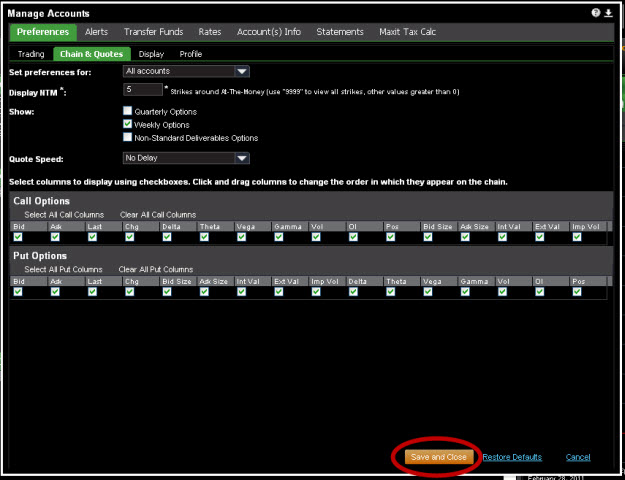Open the Display sub-tab
The height and width of the screenshot is (480, 625).
pos(151,54)
